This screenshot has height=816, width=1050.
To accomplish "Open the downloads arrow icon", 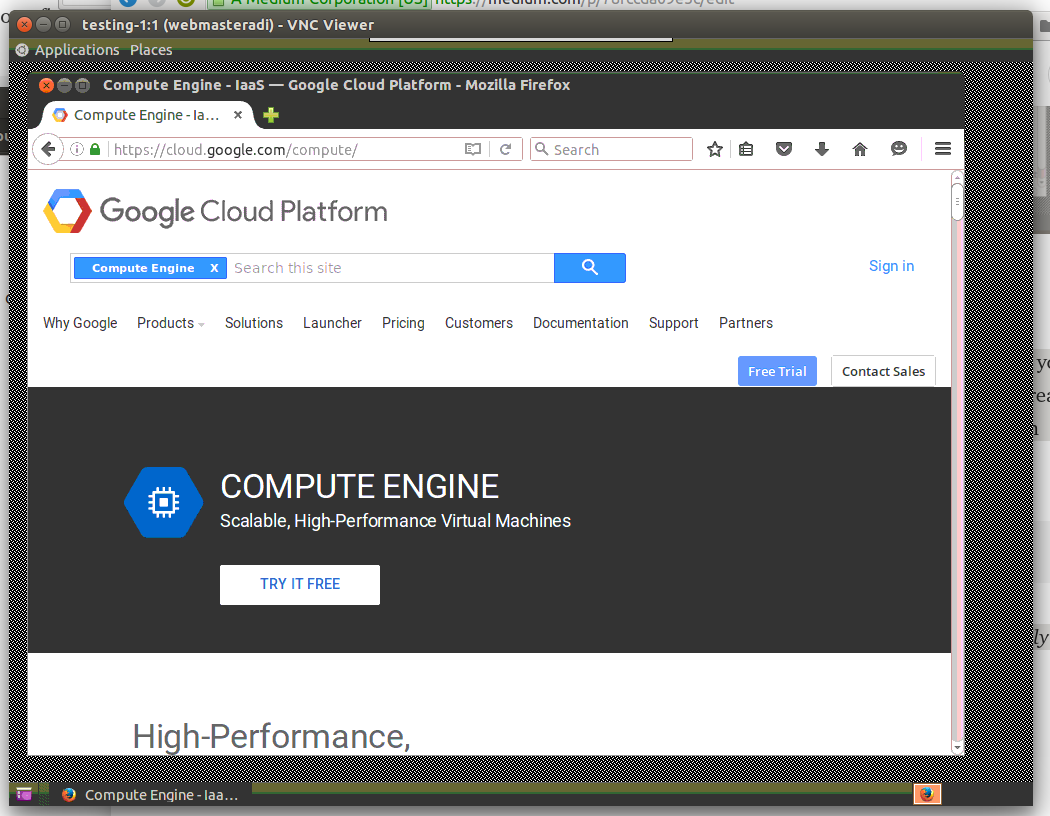I will click(822, 149).
